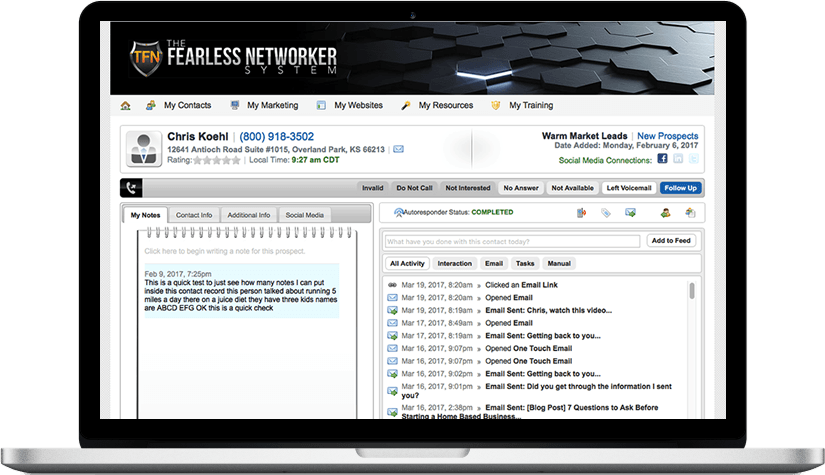Click the My Training shield icon
This screenshot has width=825, height=475.
[496, 105]
